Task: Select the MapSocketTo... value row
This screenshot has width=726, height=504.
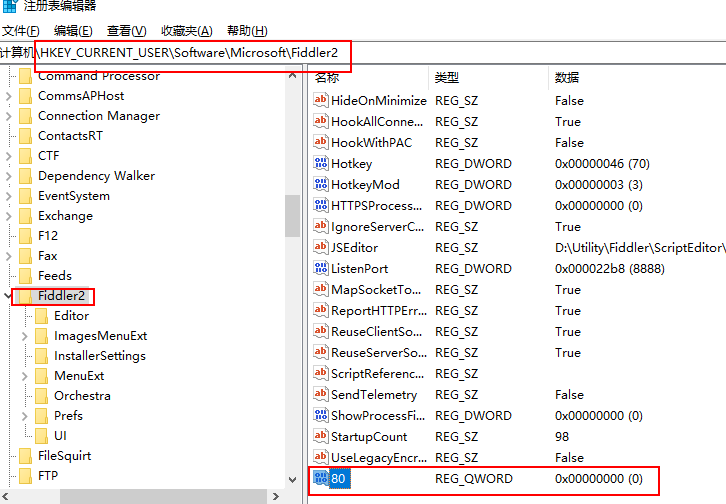Action: (517, 289)
